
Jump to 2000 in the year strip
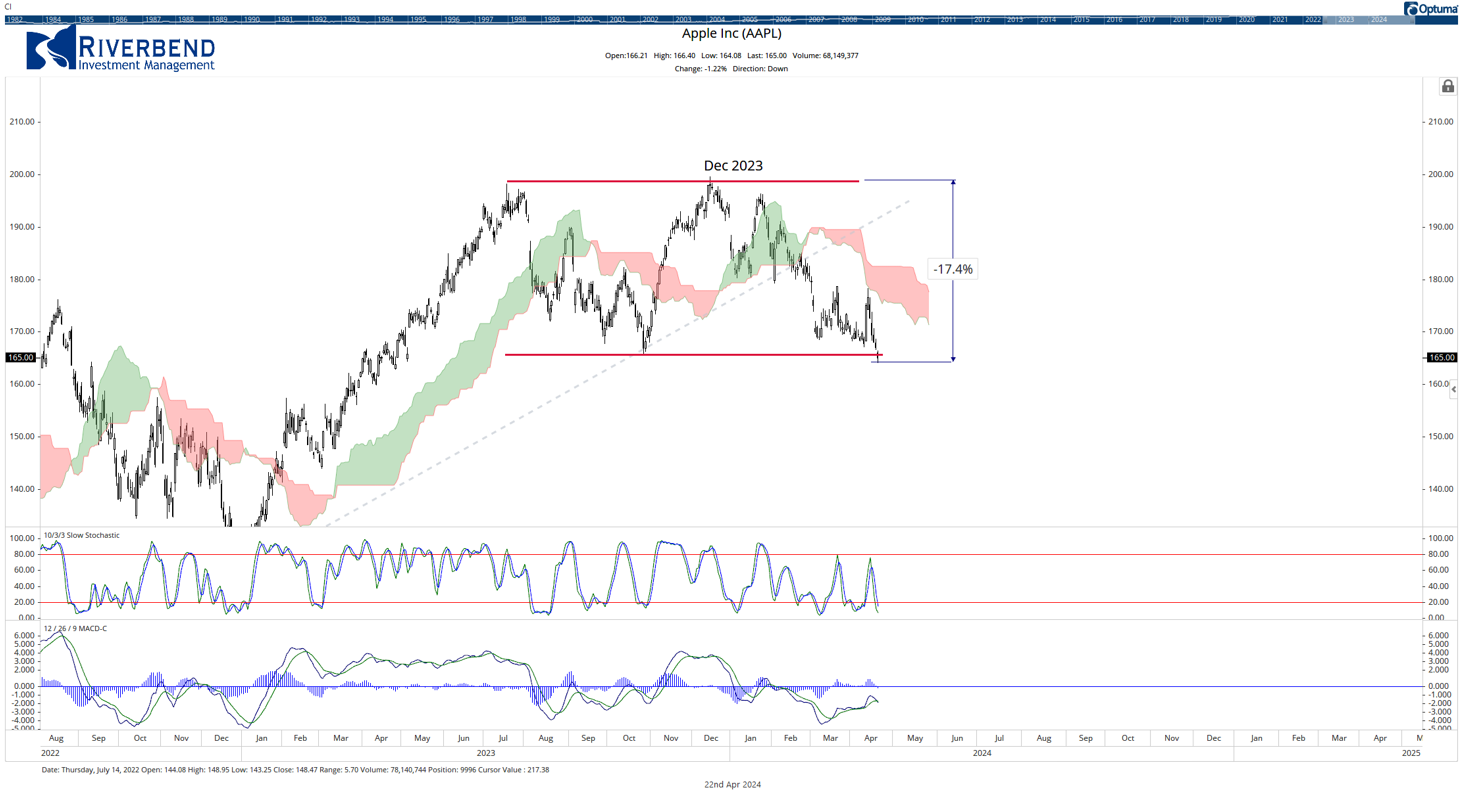point(585,19)
